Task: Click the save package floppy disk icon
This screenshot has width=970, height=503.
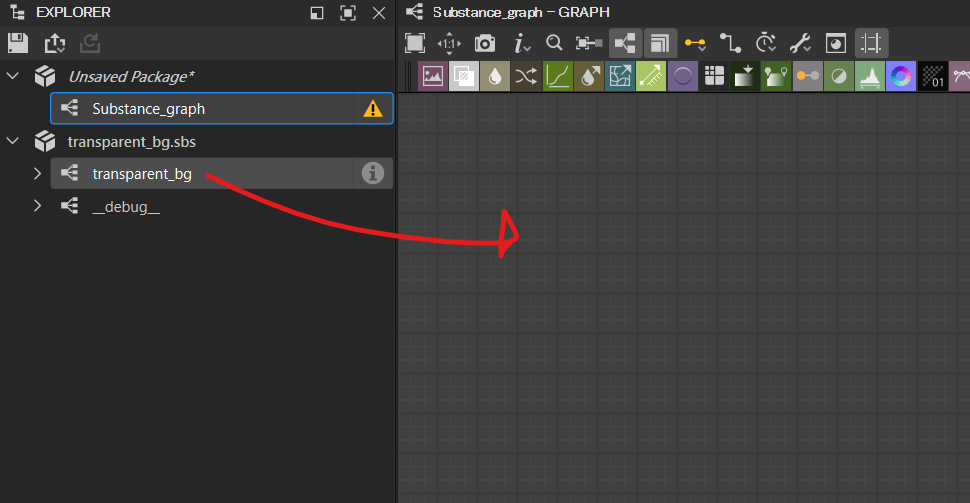Action: click(x=18, y=43)
